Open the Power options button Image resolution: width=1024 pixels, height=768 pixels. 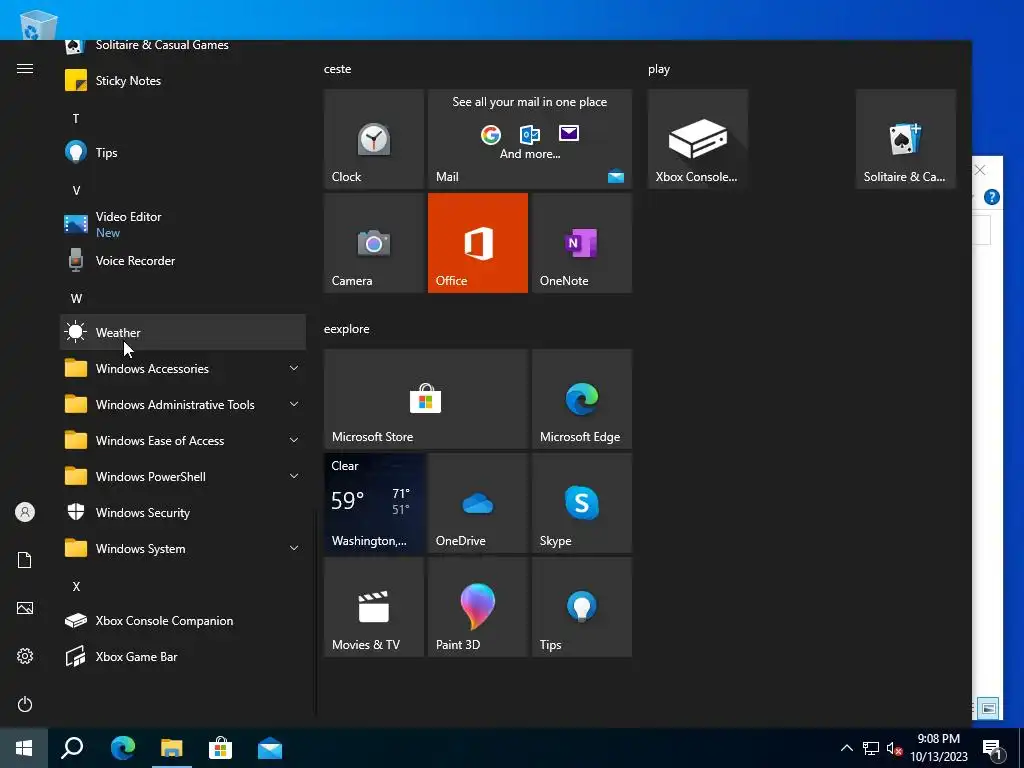pos(25,704)
